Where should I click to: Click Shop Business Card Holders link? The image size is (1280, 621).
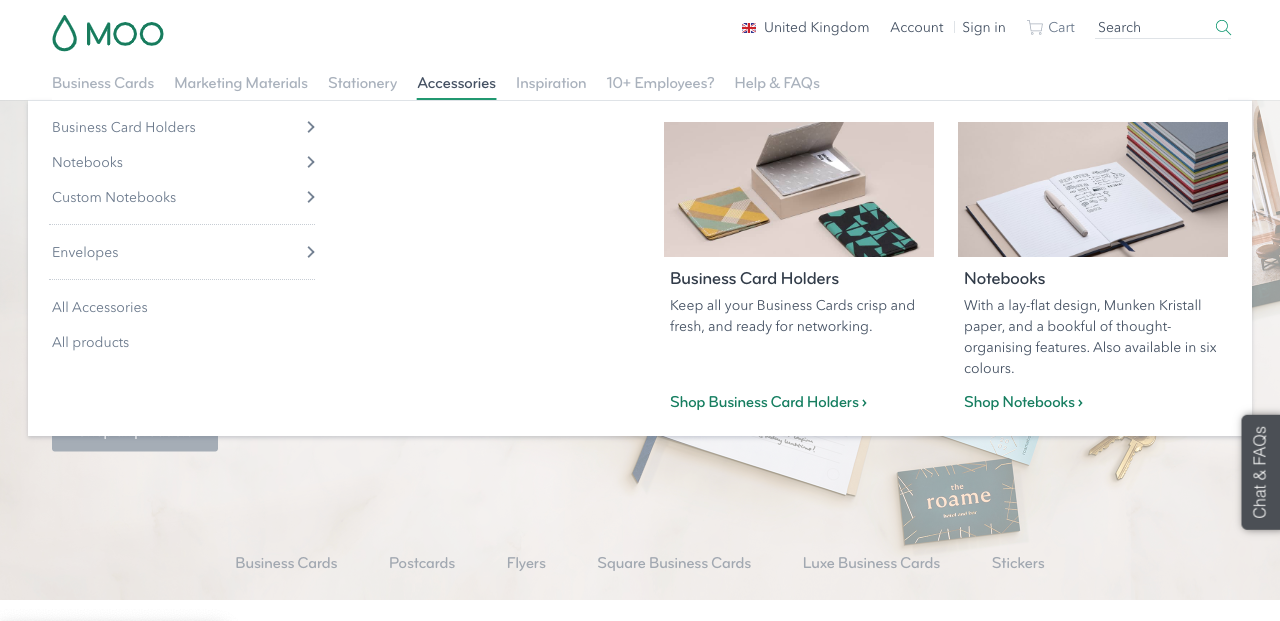[x=768, y=402]
